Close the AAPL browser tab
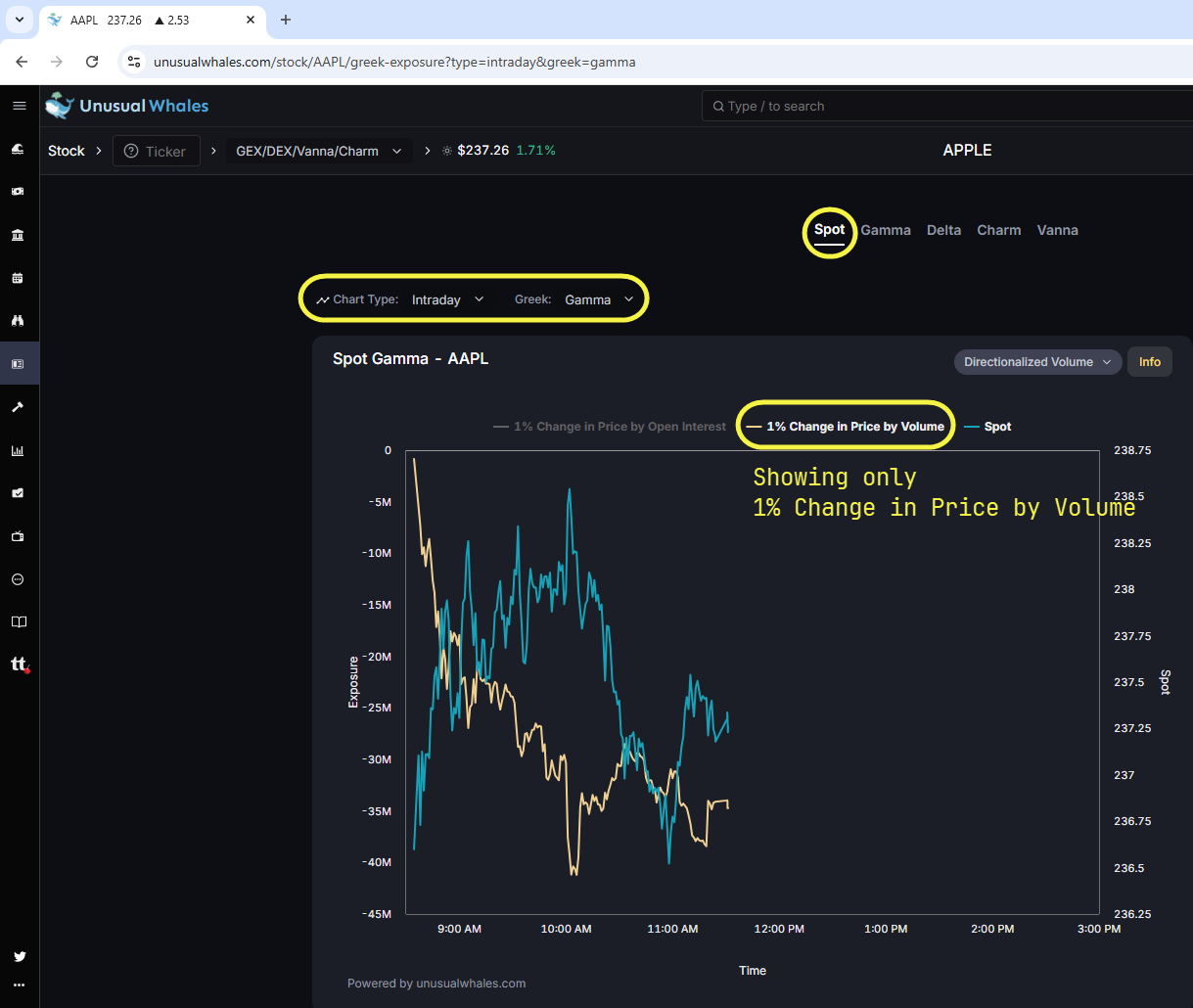This screenshot has height=1008, width=1193. (250, 20)
